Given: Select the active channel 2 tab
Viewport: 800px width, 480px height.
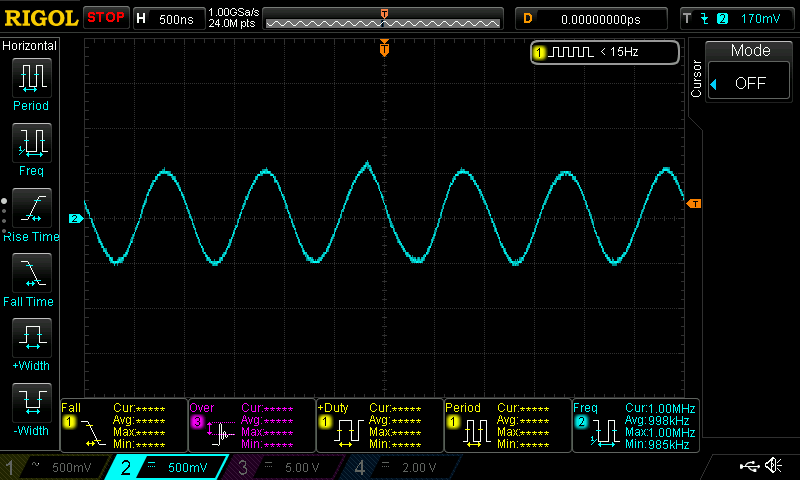Looking at the screenshot, I should [167, 467].
